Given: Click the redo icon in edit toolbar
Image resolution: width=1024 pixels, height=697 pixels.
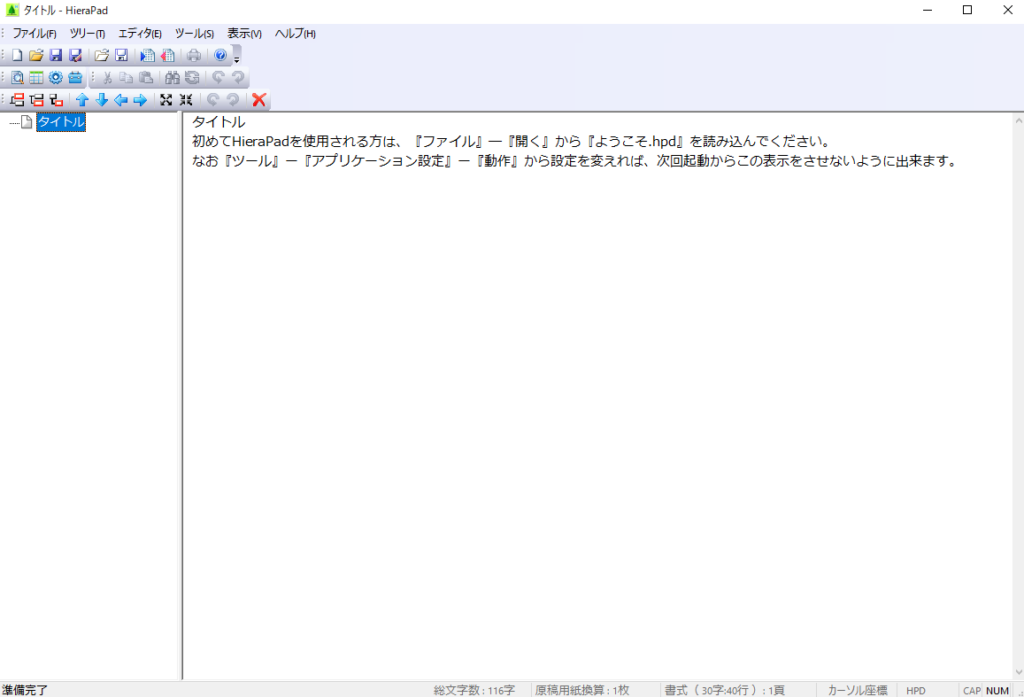Looking at the screenshot, I should [x=238, y=78].
